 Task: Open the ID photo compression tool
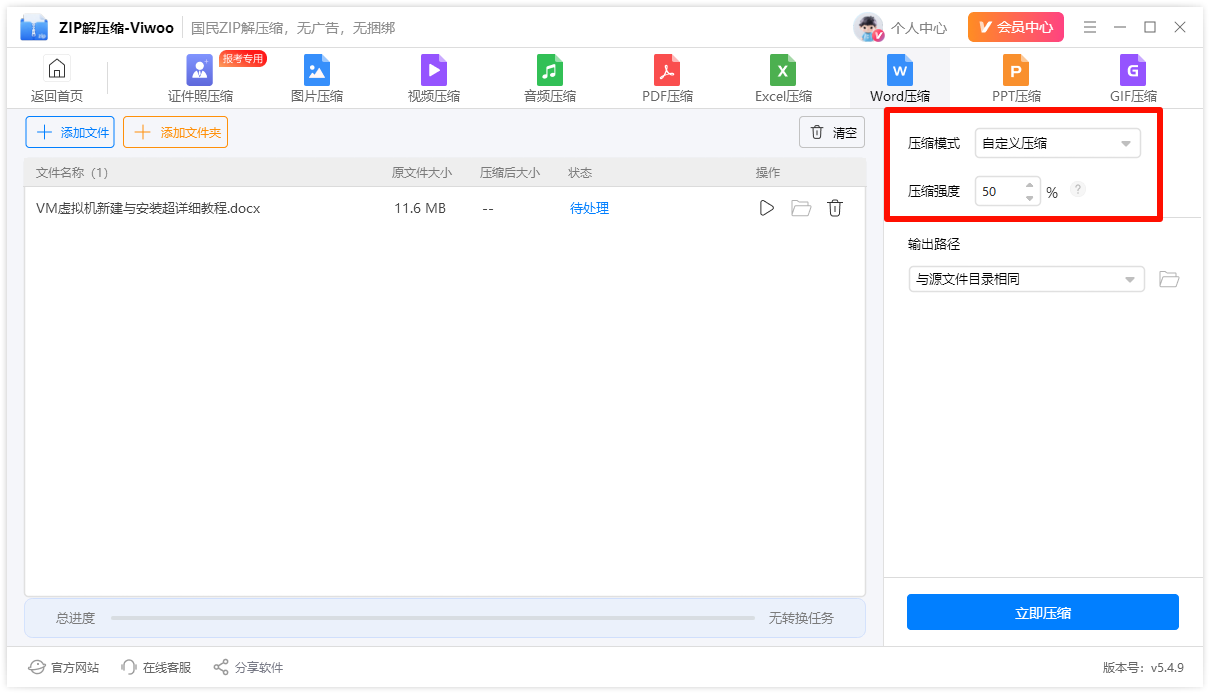click(200, 79)
